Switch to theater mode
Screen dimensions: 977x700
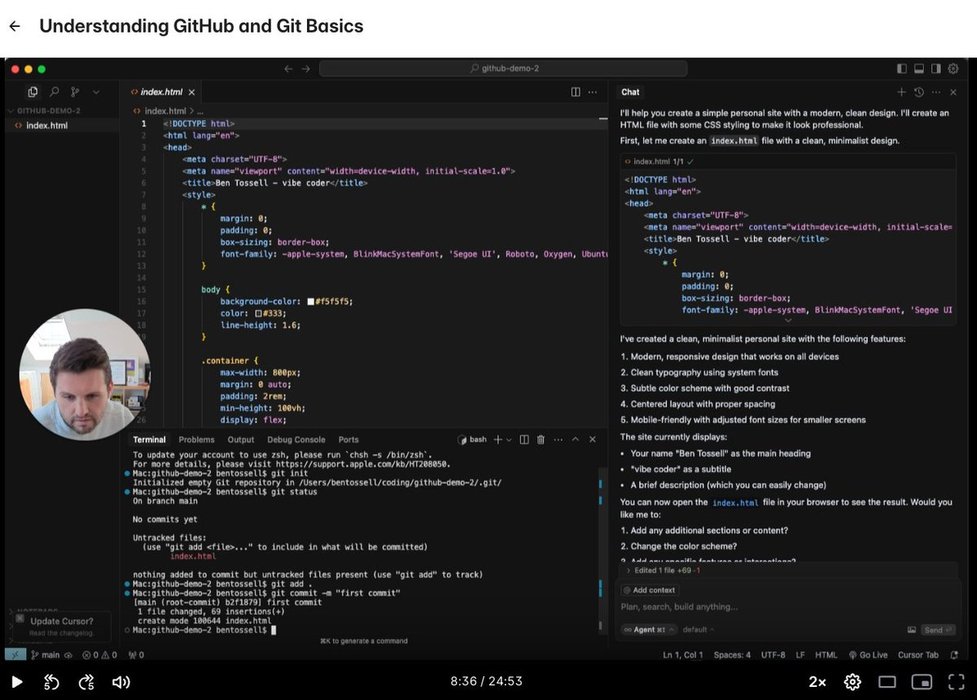point(887,682)
